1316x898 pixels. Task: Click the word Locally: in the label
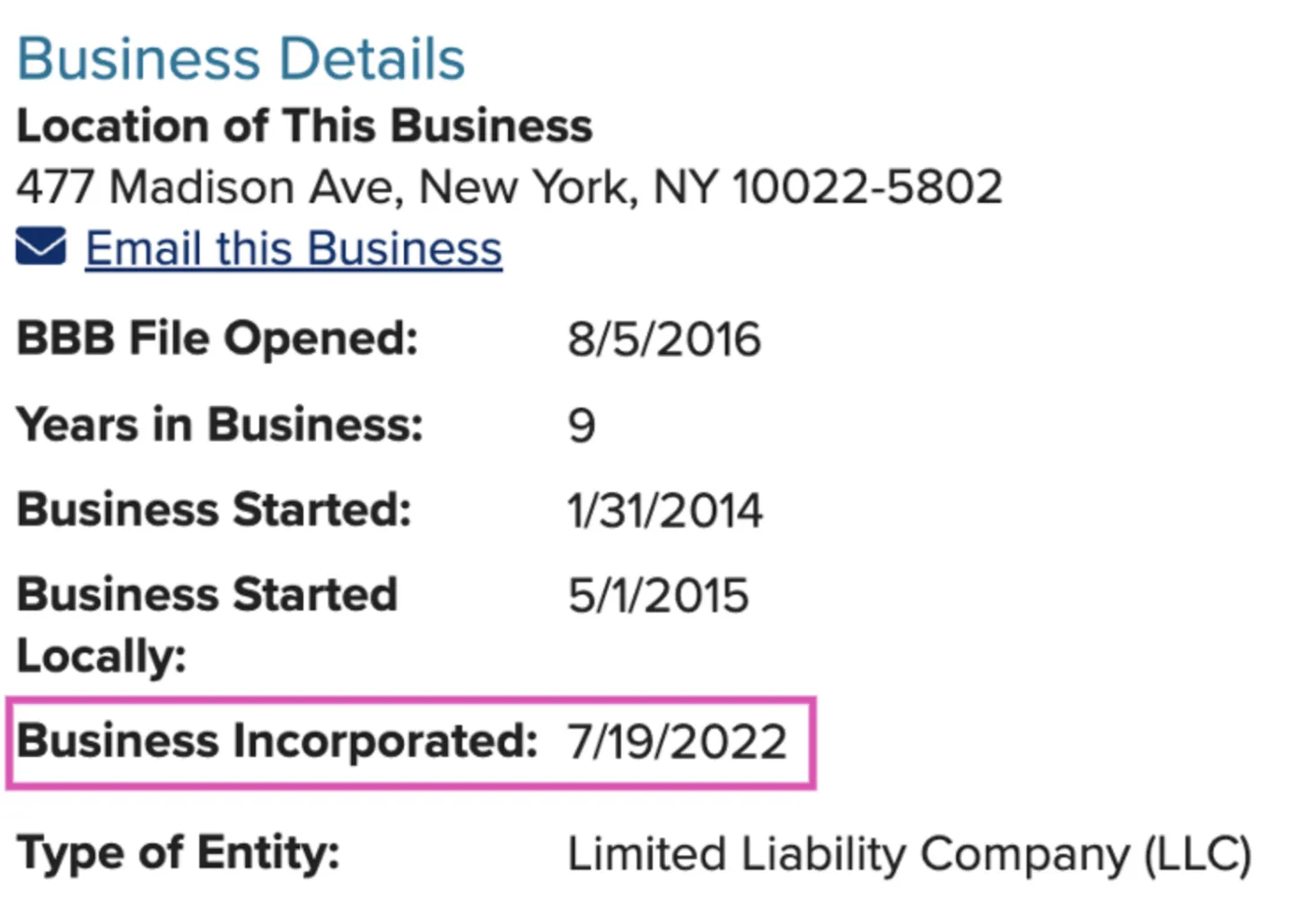(101, 656)
